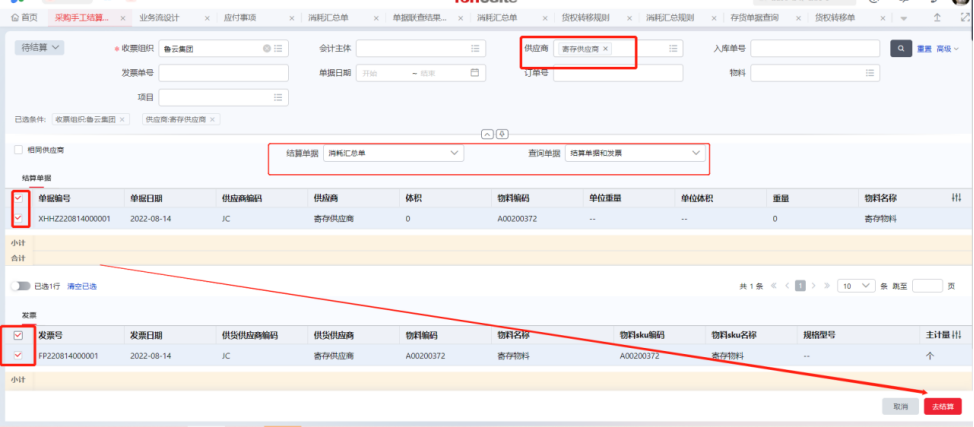The height and width of the screenshot is (427, 974).
Task: Check the 相同供应商 checkbox
Action: click(18, 150)
